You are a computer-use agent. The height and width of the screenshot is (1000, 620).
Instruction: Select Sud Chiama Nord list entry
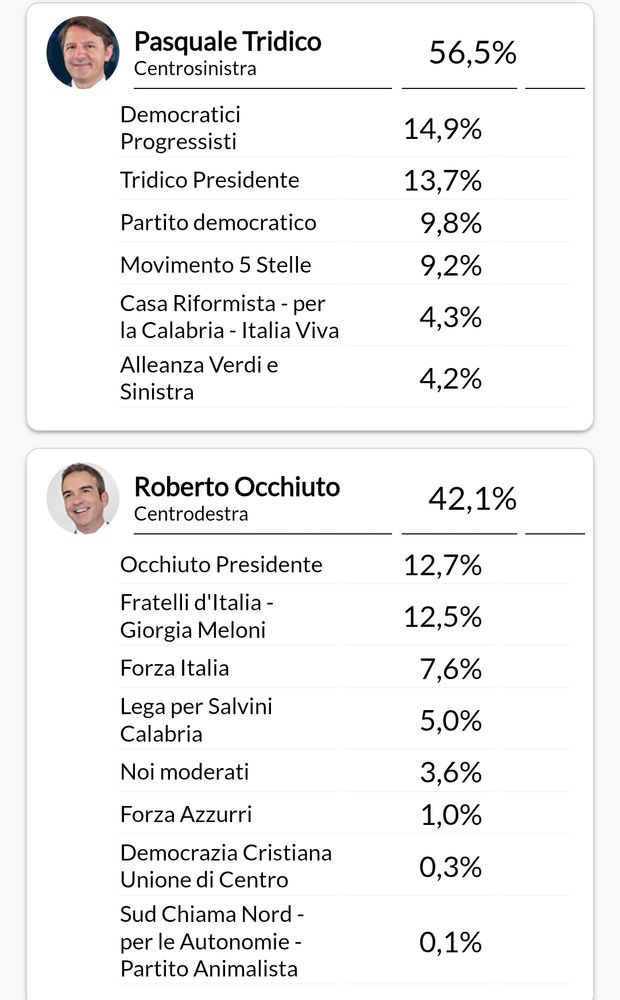pos(211,942)
